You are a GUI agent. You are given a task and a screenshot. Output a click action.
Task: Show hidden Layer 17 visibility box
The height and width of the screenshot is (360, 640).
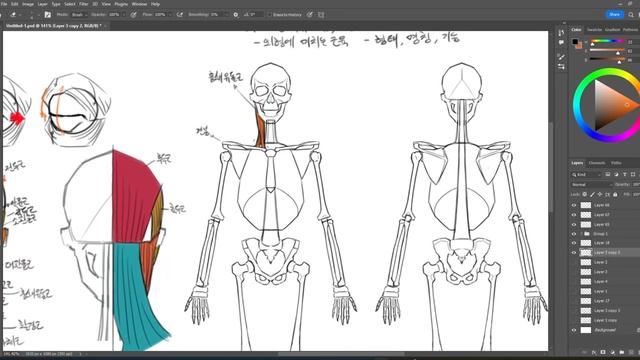(574, 301)
